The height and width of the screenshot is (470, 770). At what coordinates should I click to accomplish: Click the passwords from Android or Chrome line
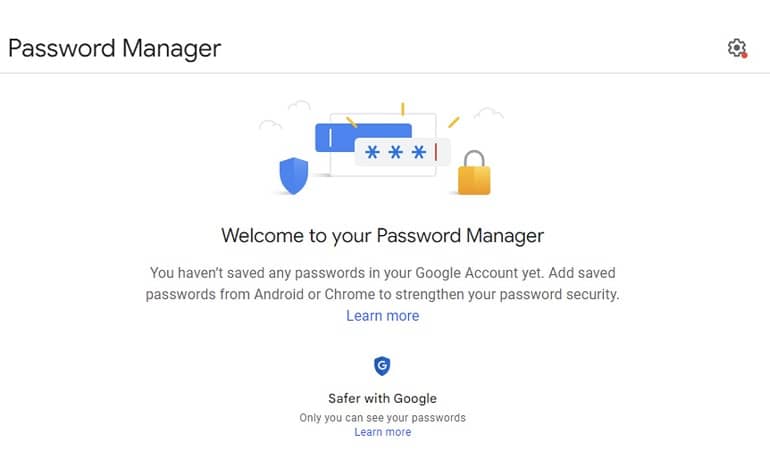[382, 294]
